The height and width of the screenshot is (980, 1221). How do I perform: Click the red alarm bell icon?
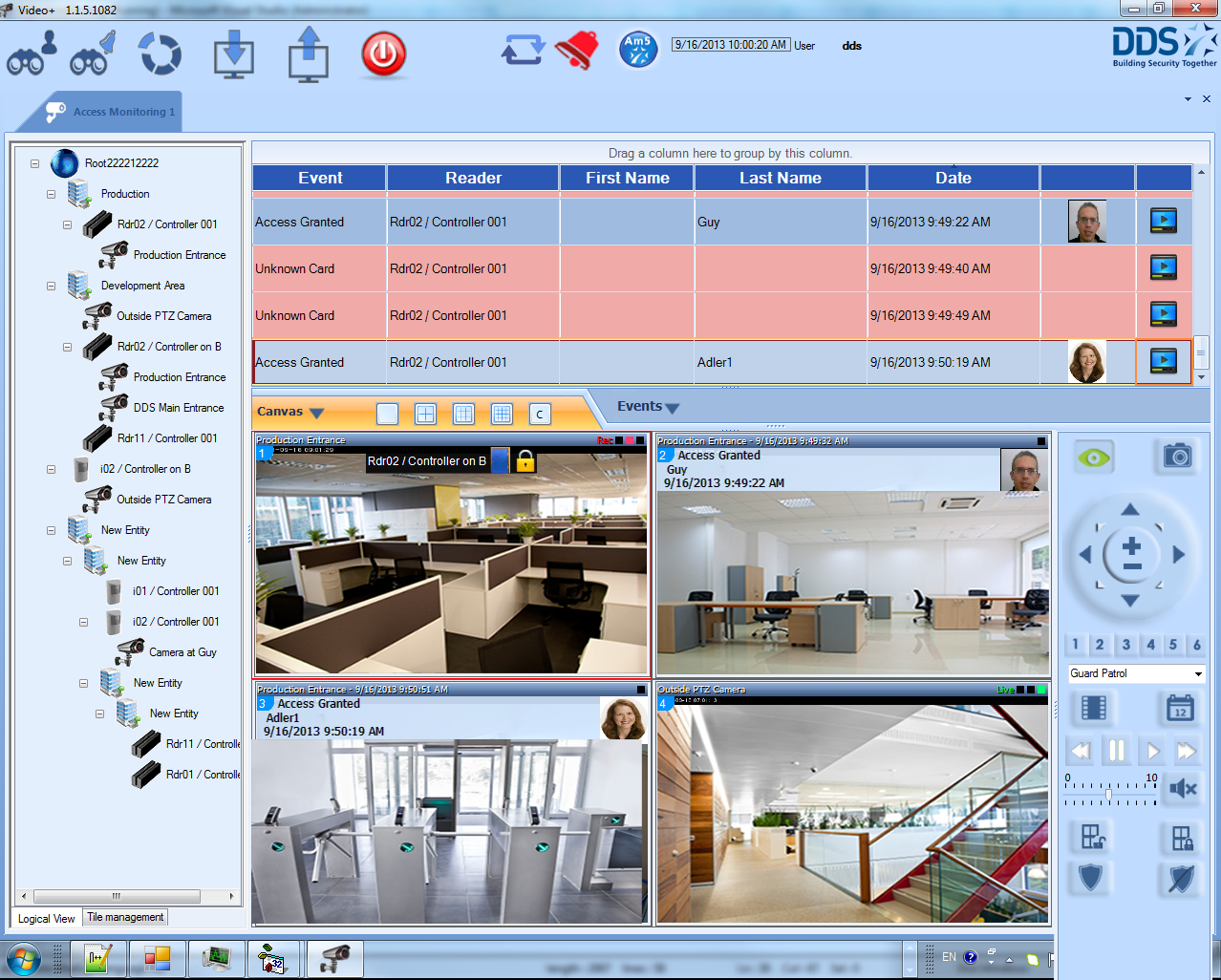point(574,50)
